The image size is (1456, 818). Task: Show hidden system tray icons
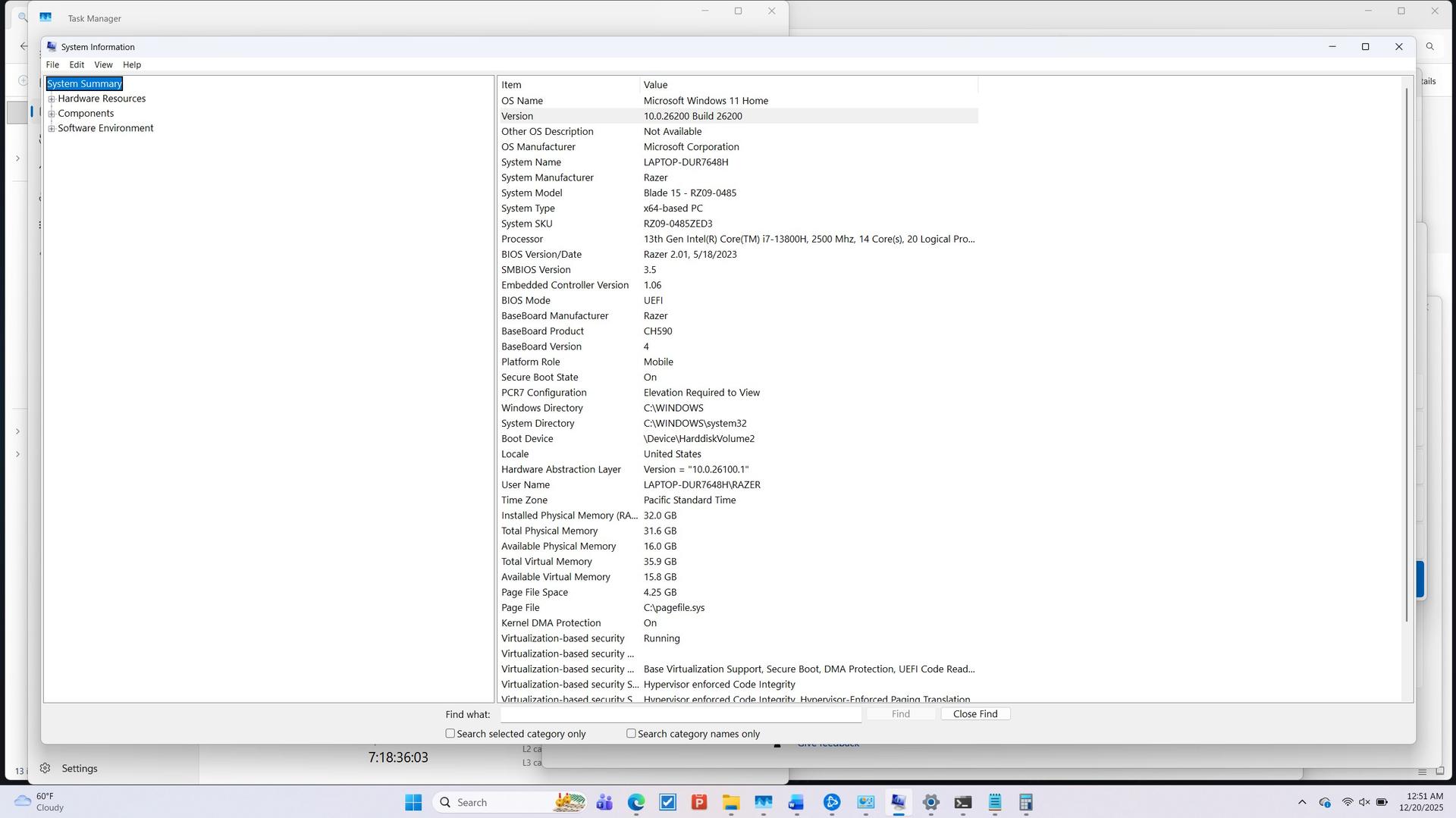pos(1301,802)
